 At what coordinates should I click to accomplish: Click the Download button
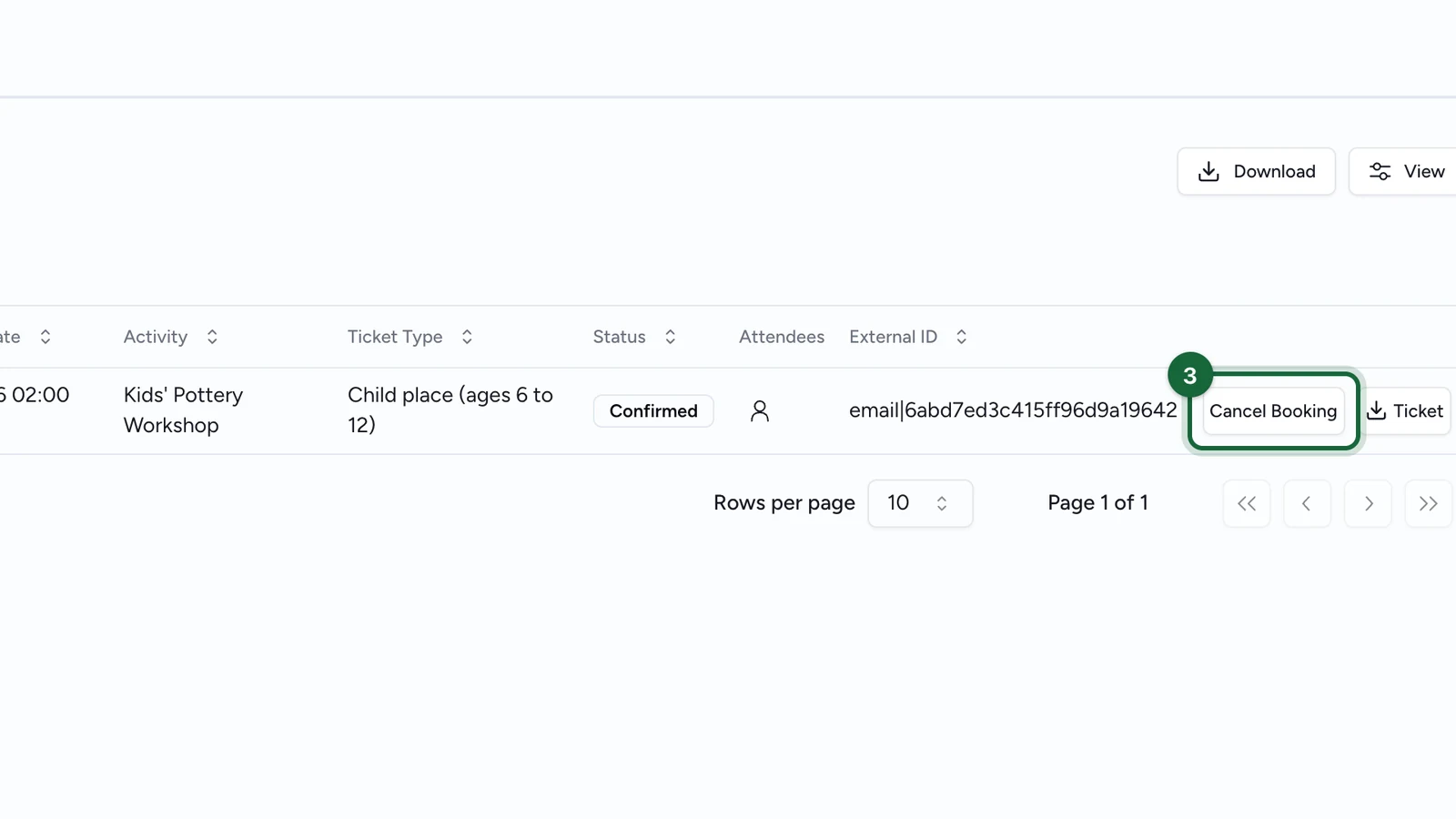pos(1256,171)
